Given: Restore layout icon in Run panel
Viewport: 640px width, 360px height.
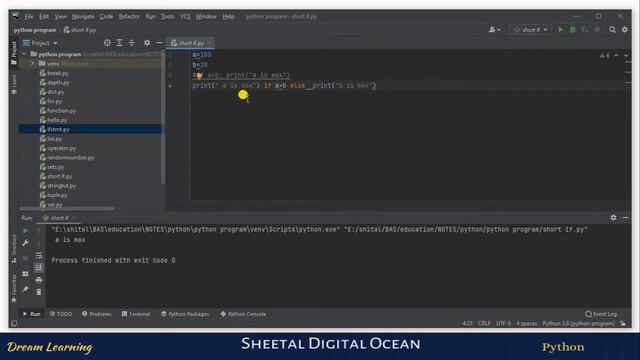Looking at the screenshot, I should point(25,273).
